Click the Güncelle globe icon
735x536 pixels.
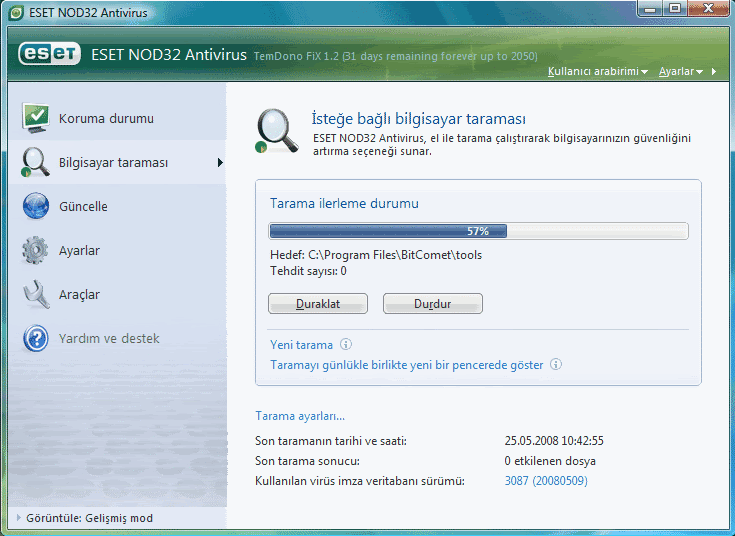point(36,206)
